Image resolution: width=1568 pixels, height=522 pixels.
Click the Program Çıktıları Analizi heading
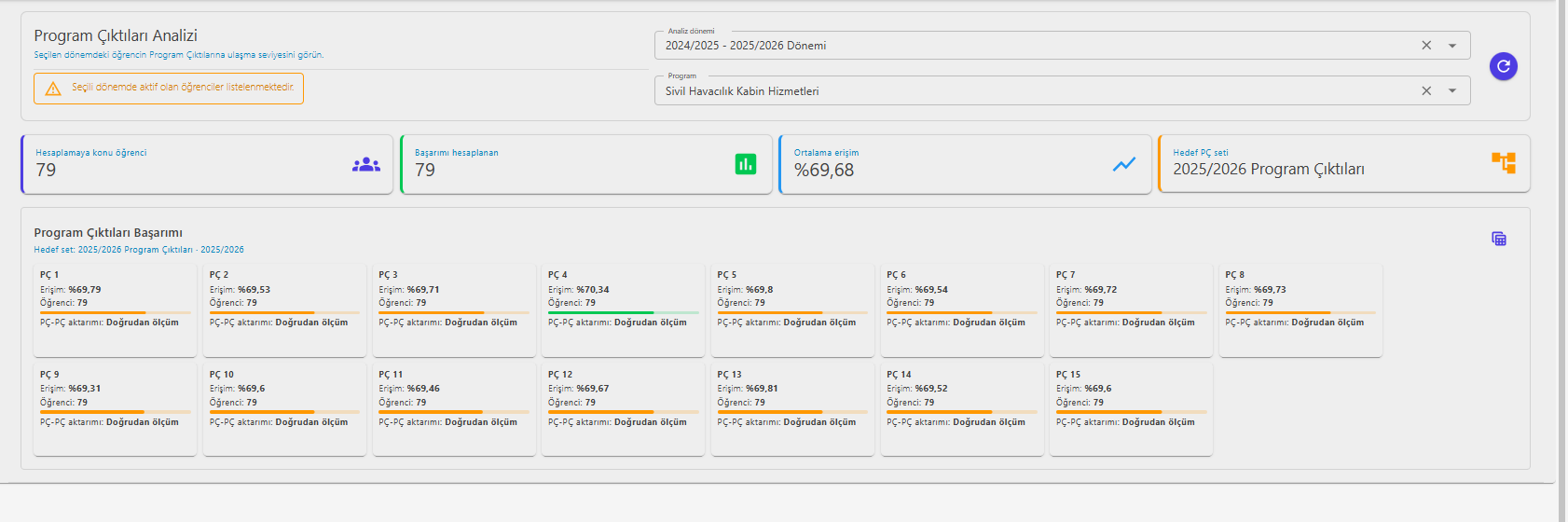116,35
